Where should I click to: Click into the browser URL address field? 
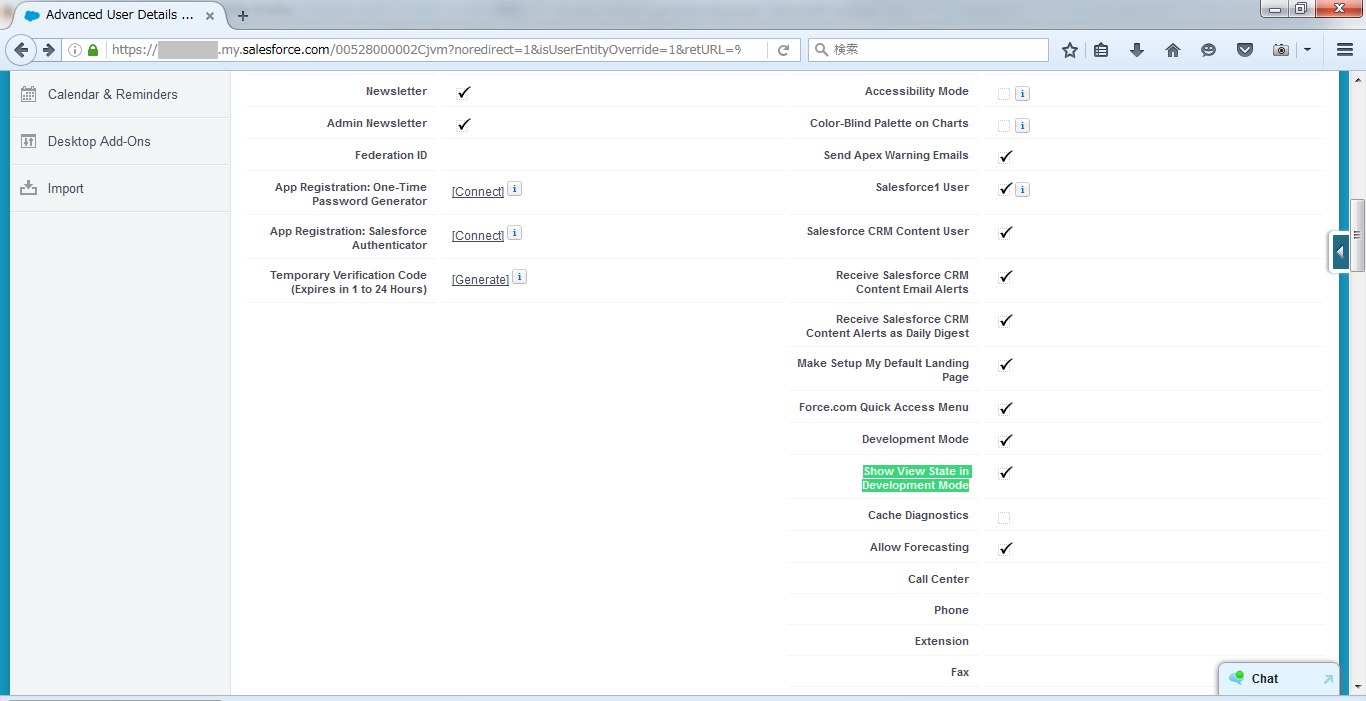(425, 50)
